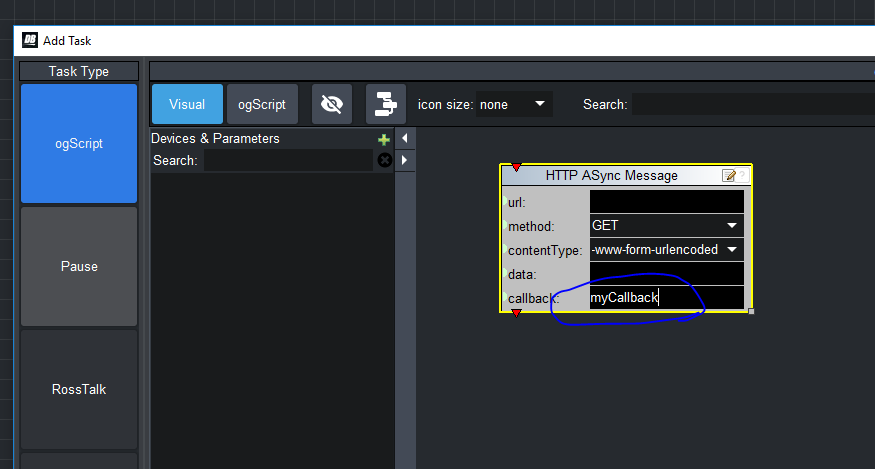Screen dimensions: 875x469
Task: Click the callback field with myCallback
Action: pos(666,298)
